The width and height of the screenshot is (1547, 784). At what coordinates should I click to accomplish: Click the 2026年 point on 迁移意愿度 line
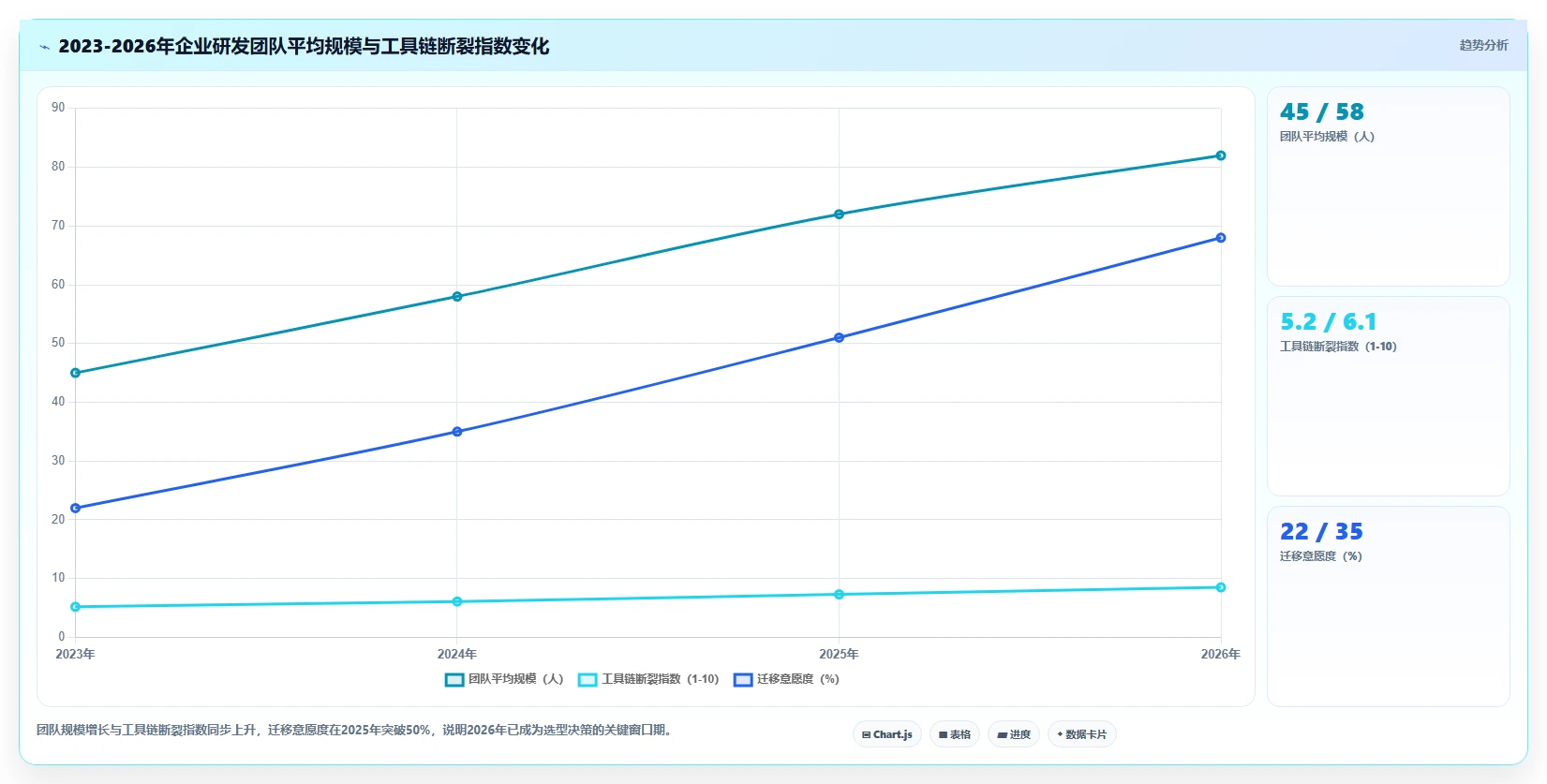1221,238
